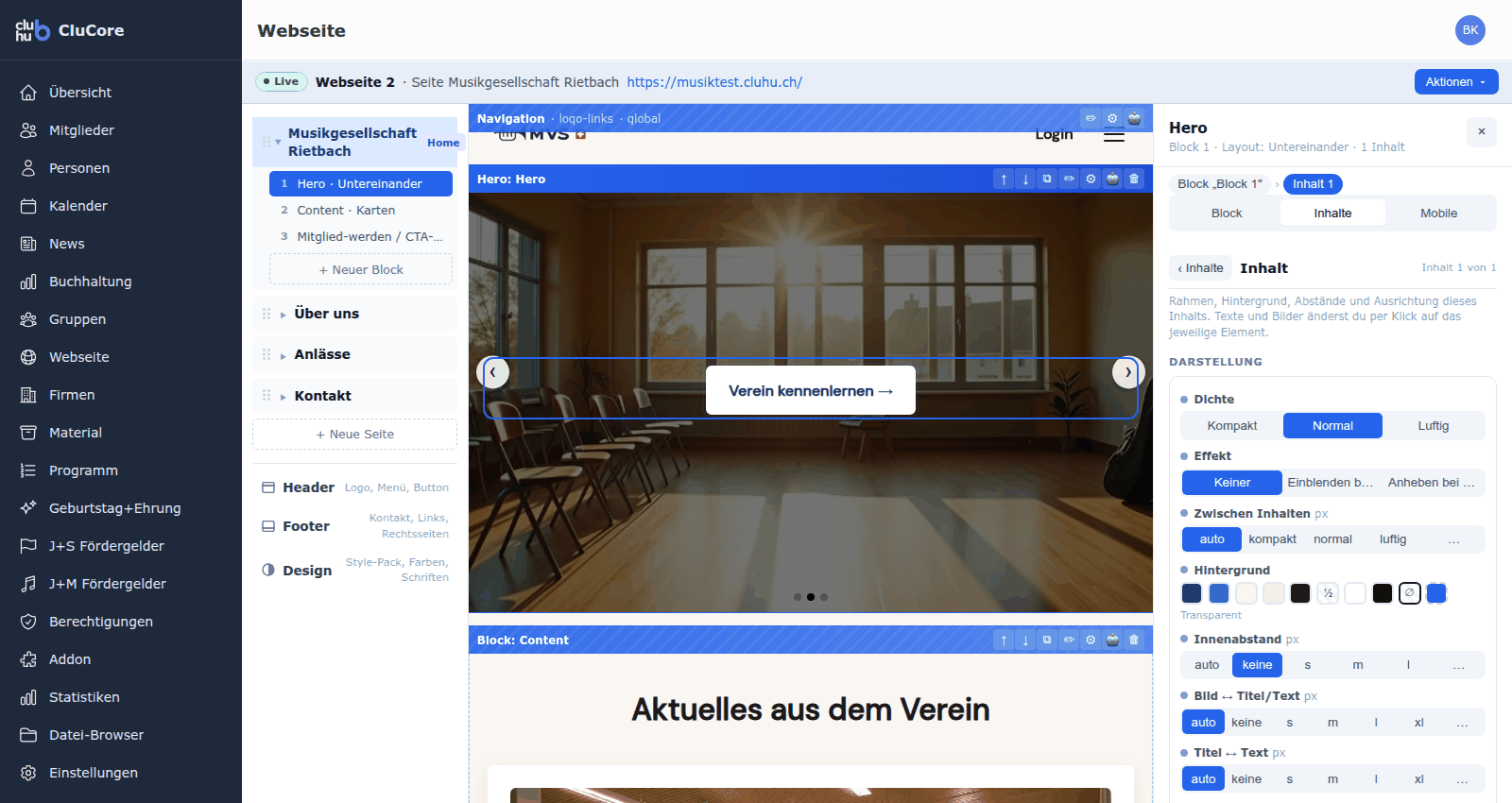Expand the Anlässe page
Image resolution: width=1512 pixels, height=803 pixels.
[x=283, y=355]
